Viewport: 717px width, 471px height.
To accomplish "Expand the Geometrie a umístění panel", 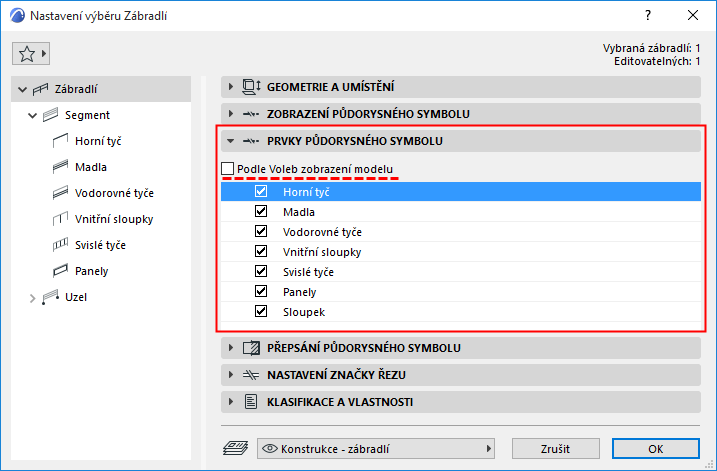I will (232, 86).
